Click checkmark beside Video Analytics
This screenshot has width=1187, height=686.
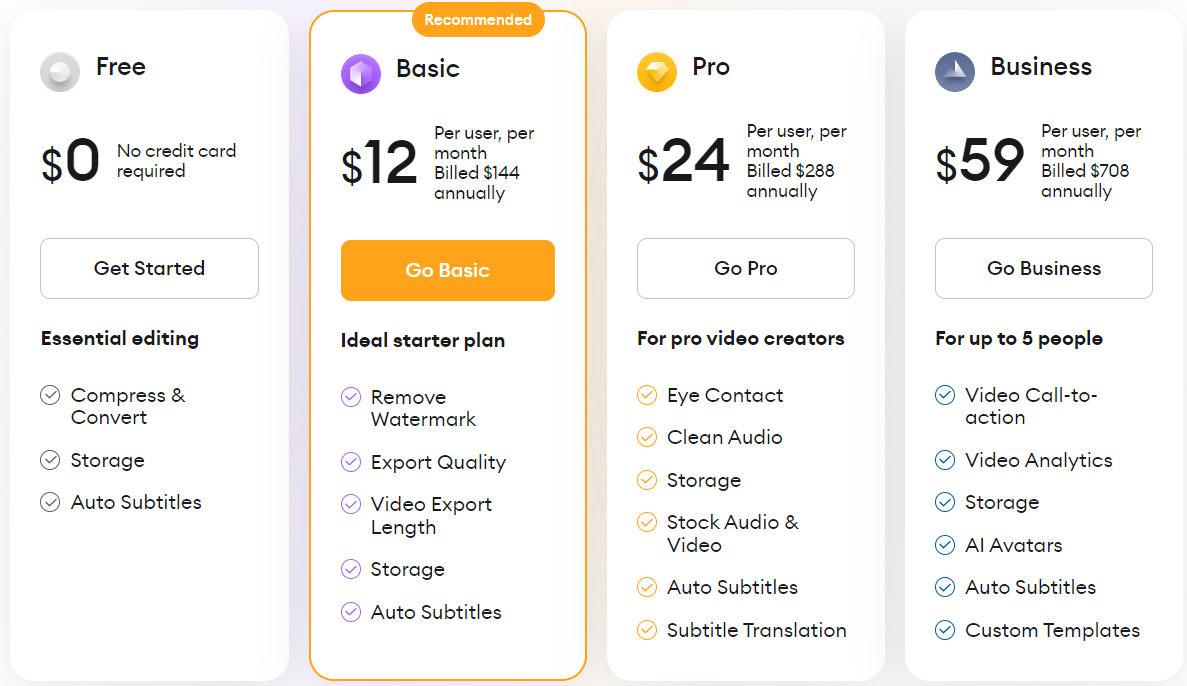[x=945, y=460]
